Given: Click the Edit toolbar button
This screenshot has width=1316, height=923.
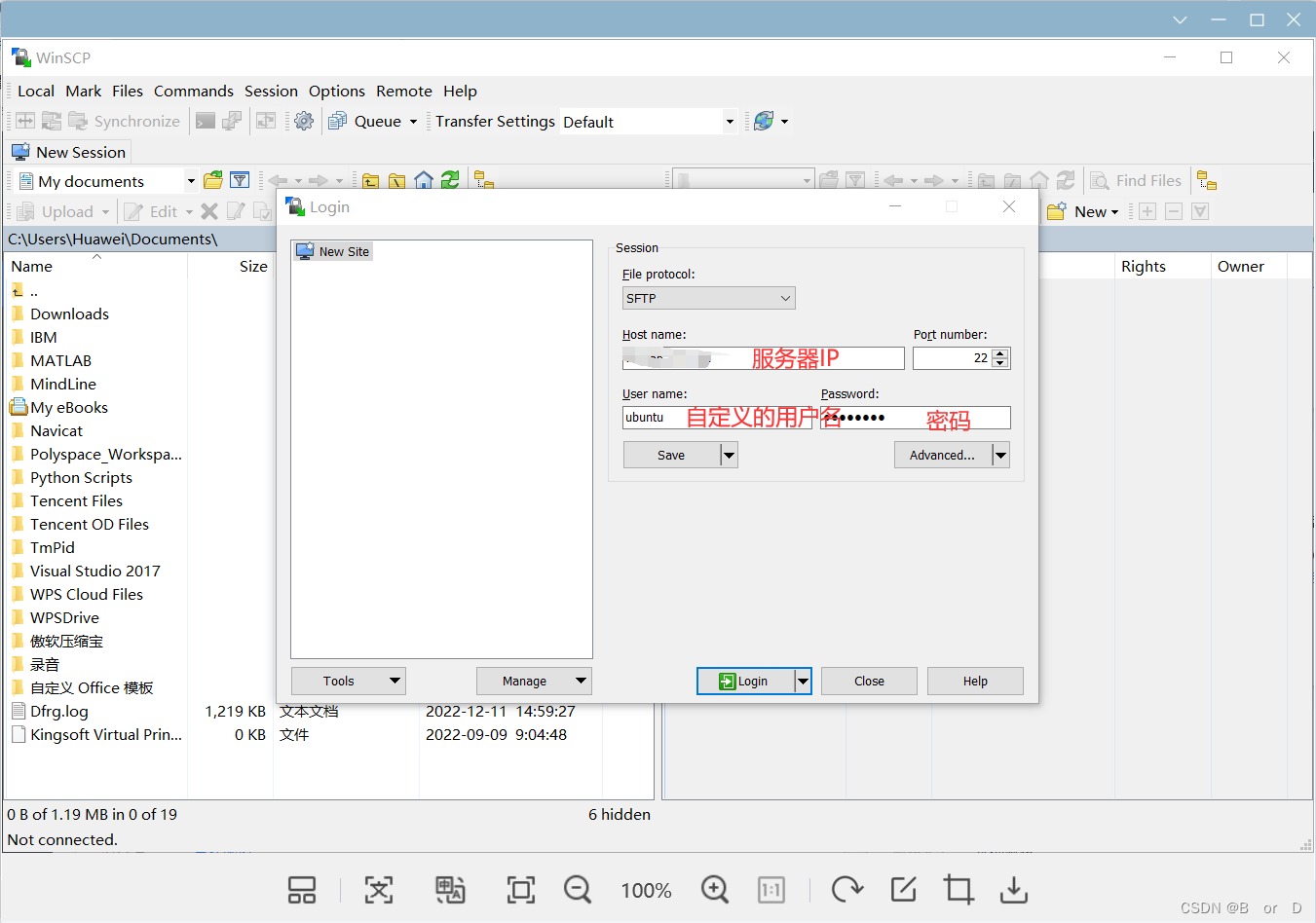Looking at the screenshot, I should tap(151, 211).
